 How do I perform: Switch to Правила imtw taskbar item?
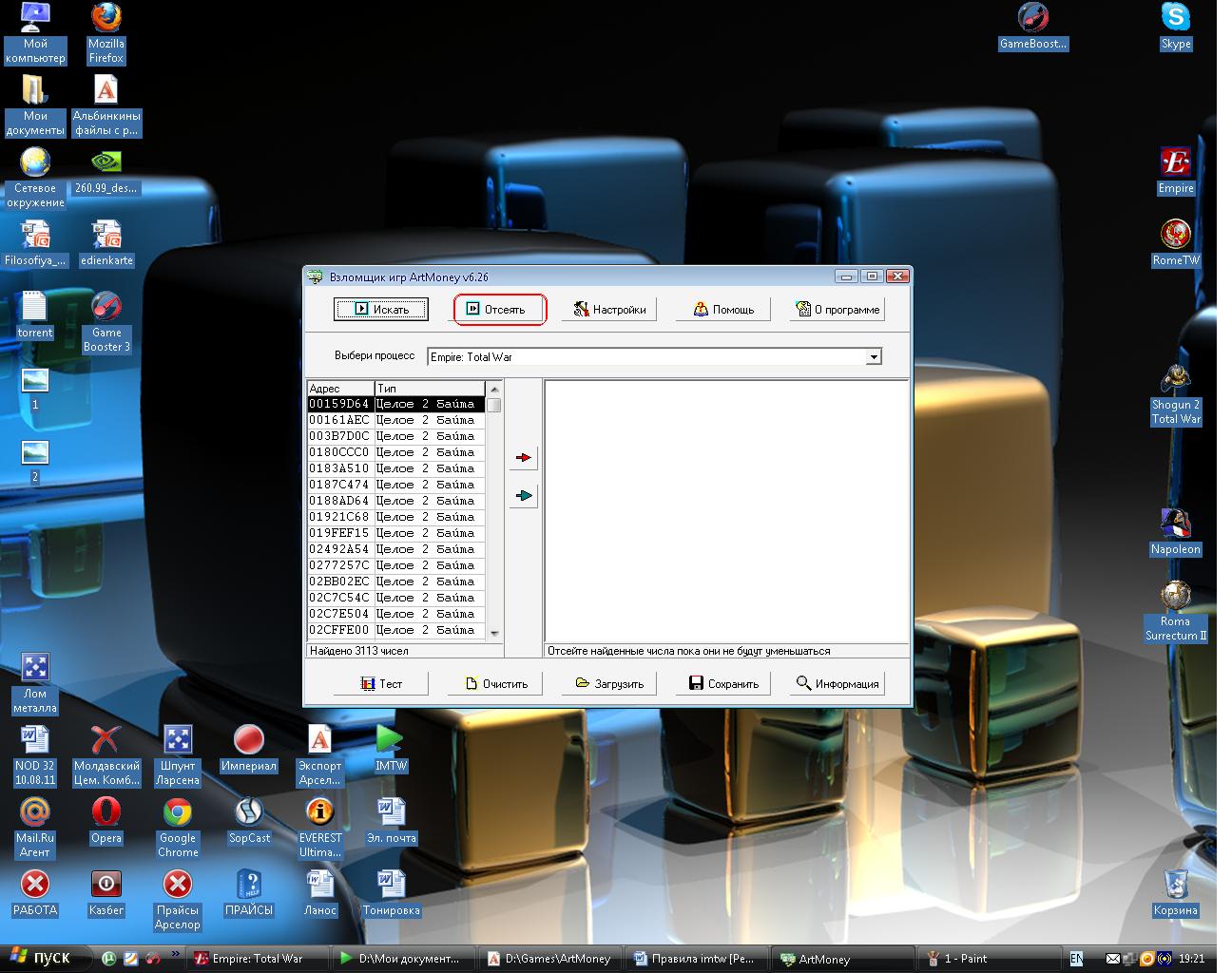click(x=698, y=959)
